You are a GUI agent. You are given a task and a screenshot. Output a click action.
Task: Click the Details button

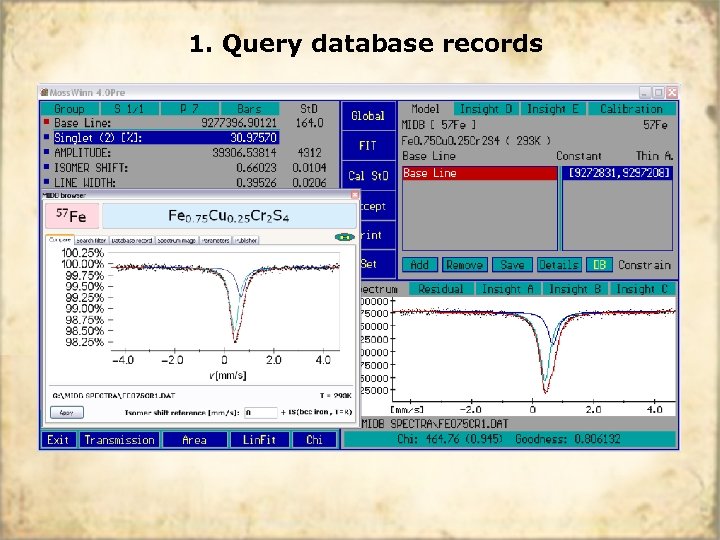[559, 265]
